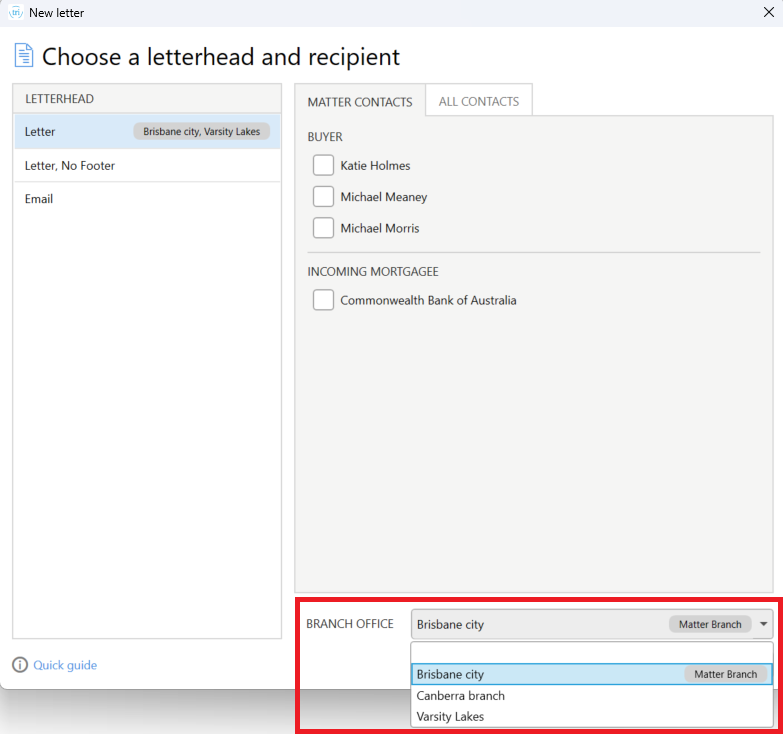Open the Quick guide link
Screen dimensions: 783x734
pyautogui.click(x=65, y=665)
